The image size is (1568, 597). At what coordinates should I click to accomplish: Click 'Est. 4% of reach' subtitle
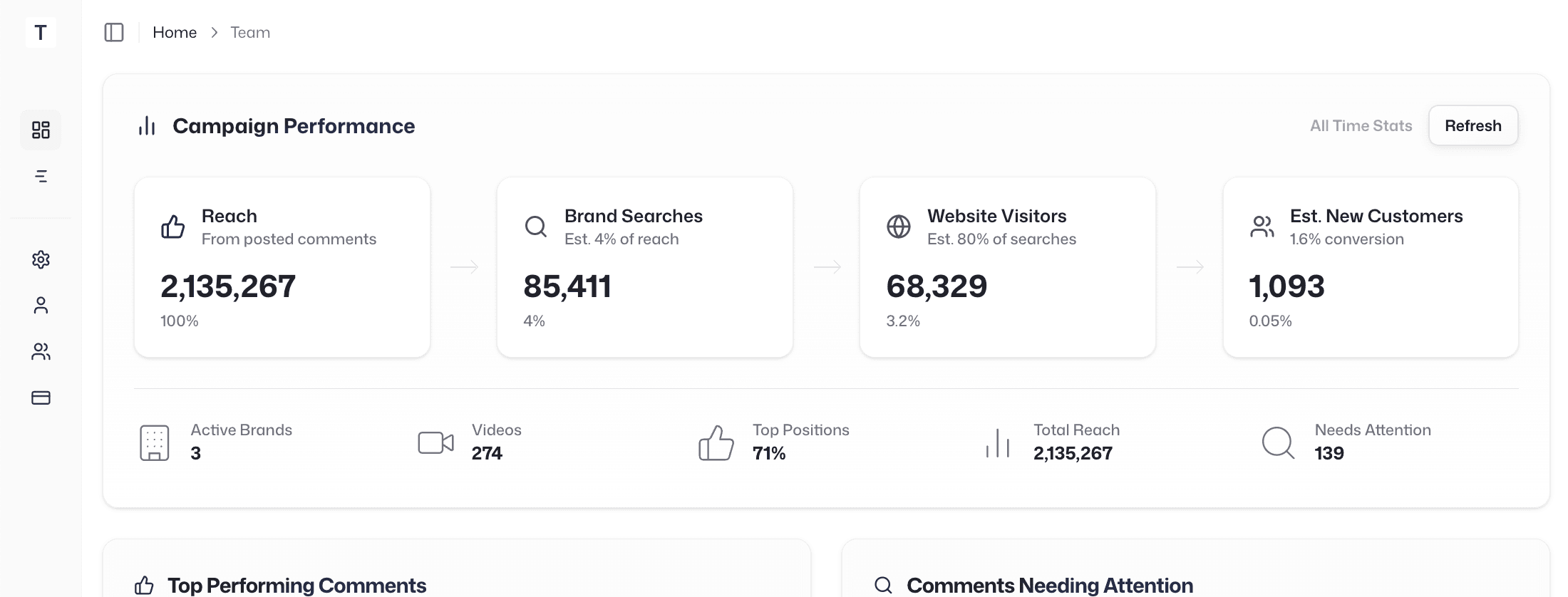621,239
